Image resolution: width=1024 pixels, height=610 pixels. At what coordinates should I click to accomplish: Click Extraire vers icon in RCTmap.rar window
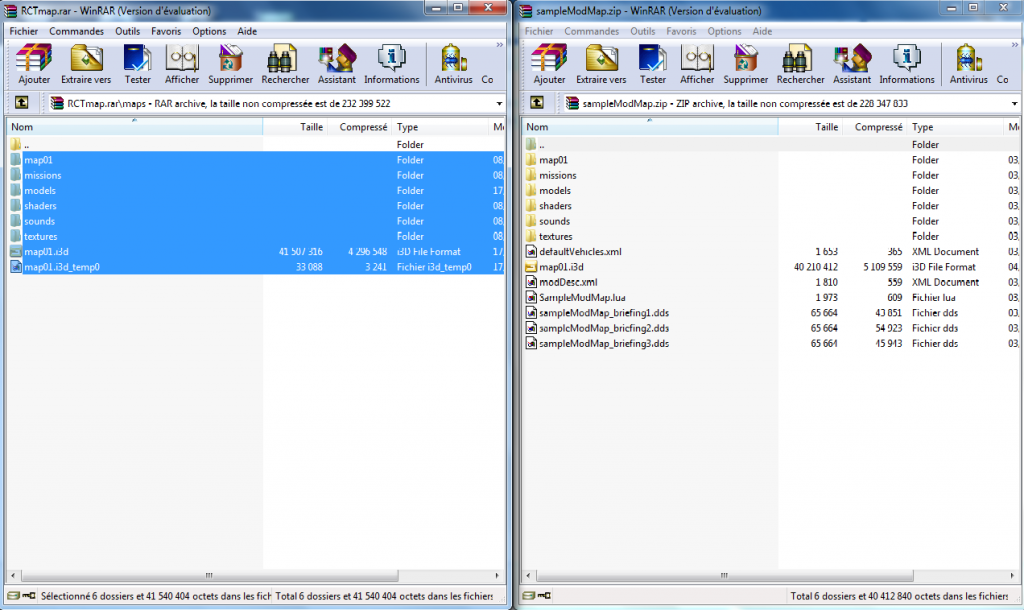click(86, 64)
